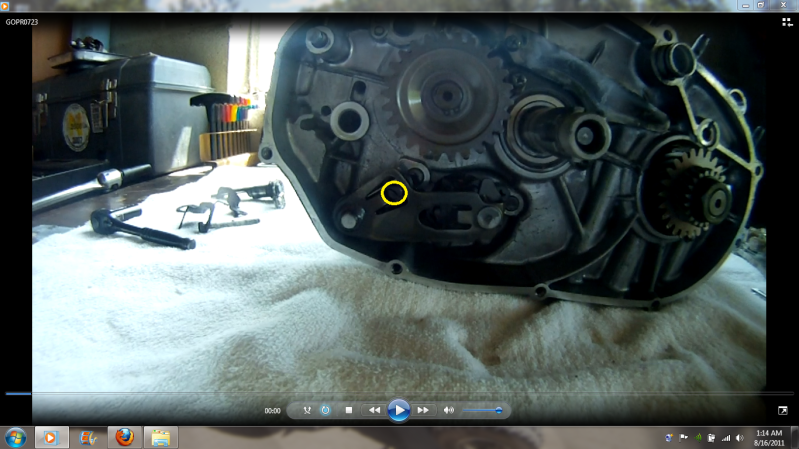
Task: Open Windows Explorer from the taskbar
Action: pos(161,438)
